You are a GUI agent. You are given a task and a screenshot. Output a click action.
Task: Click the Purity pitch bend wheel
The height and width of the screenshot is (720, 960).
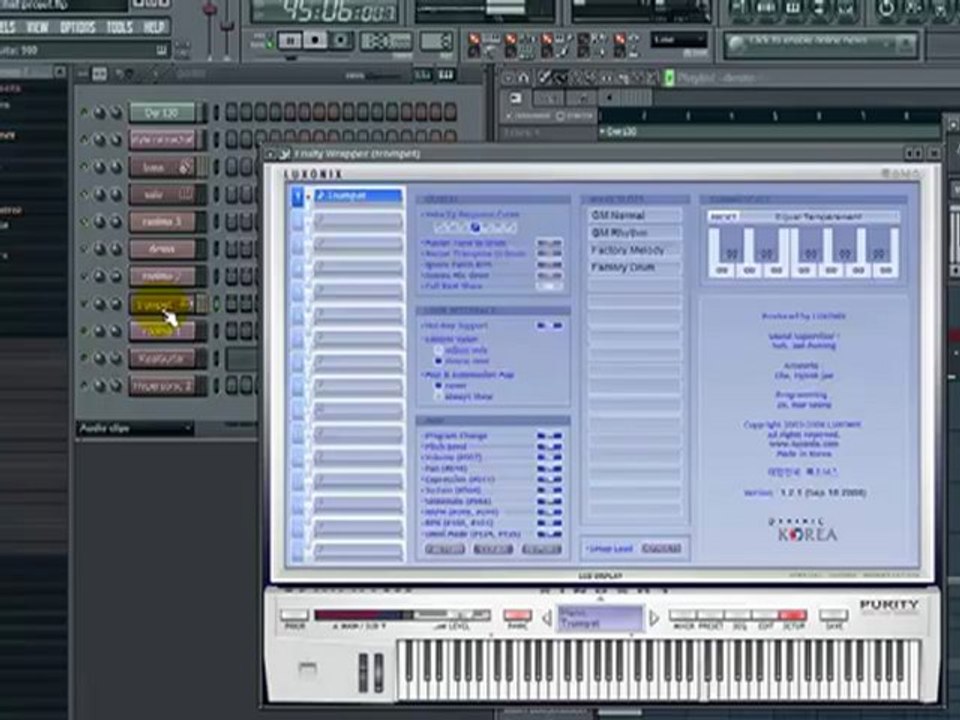pyautogui.click(x=363, y=672)
